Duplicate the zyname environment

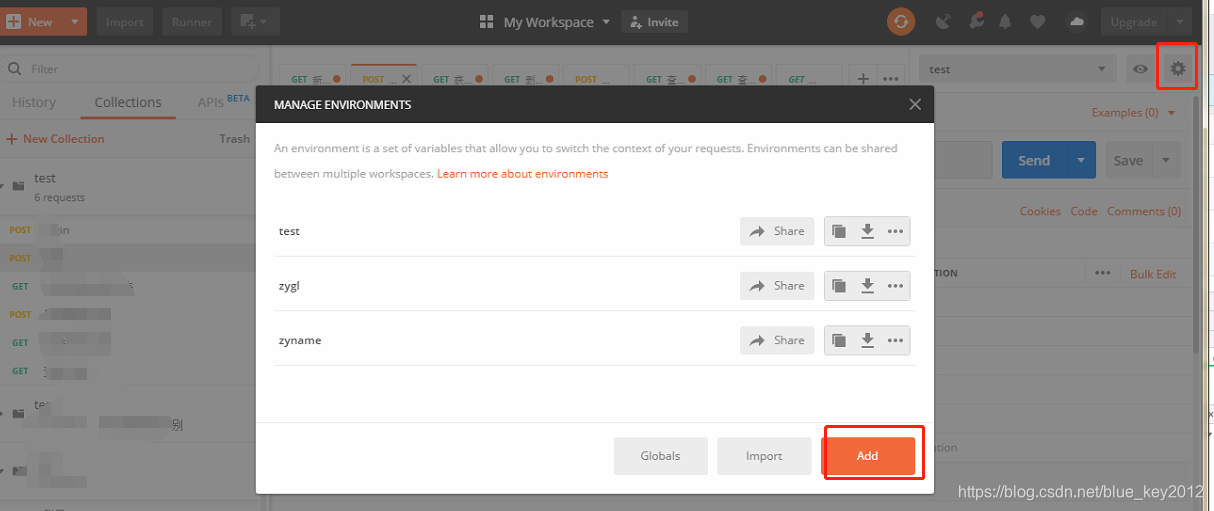click(x=839, y=340)
